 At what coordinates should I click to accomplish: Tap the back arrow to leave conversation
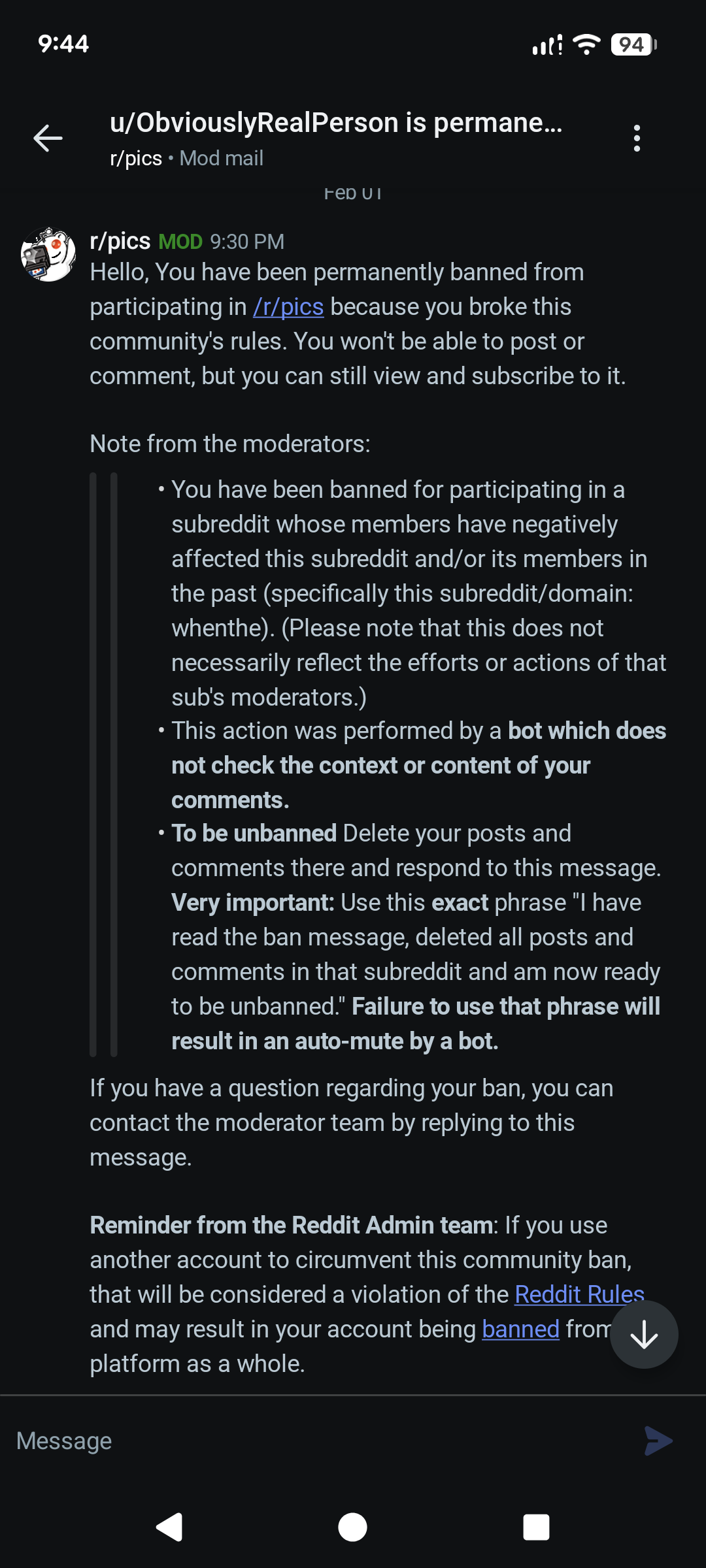[x=48, y=138]
